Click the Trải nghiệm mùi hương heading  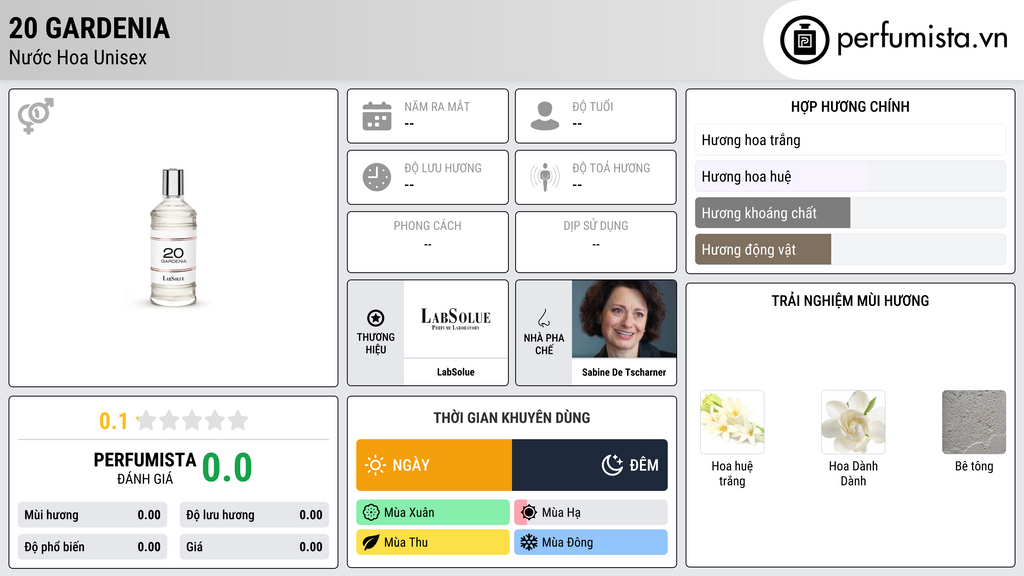850,300
